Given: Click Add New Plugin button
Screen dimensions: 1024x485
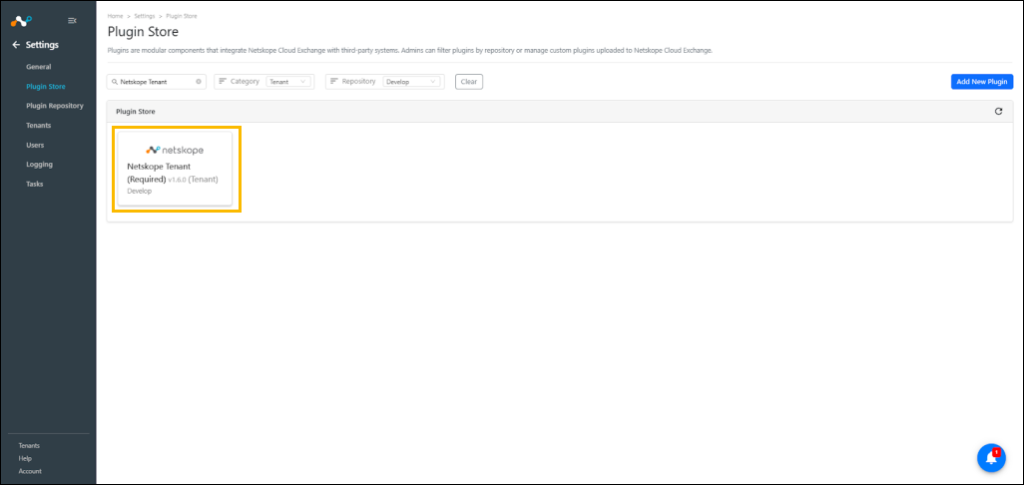Looking at the screenshot, I should pyautogui.click(x=982, y=82).
